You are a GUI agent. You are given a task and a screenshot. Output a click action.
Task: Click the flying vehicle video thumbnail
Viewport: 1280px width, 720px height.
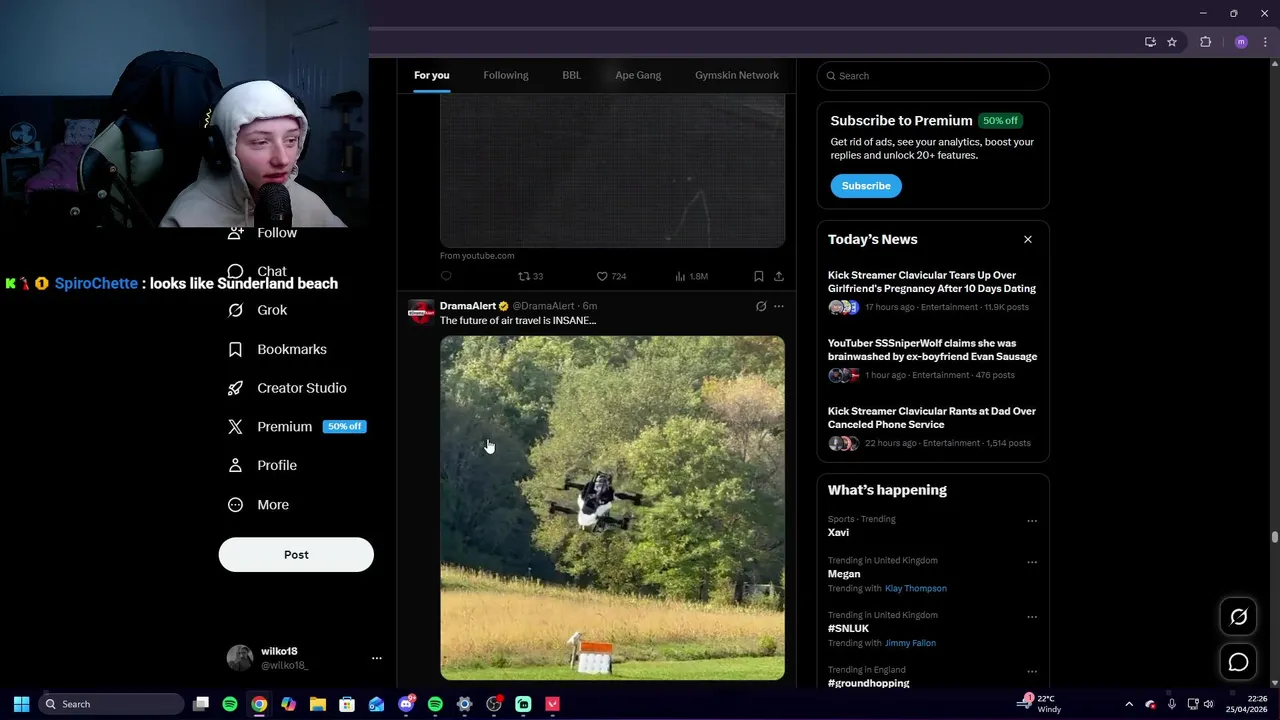click(x=612, y=508)
